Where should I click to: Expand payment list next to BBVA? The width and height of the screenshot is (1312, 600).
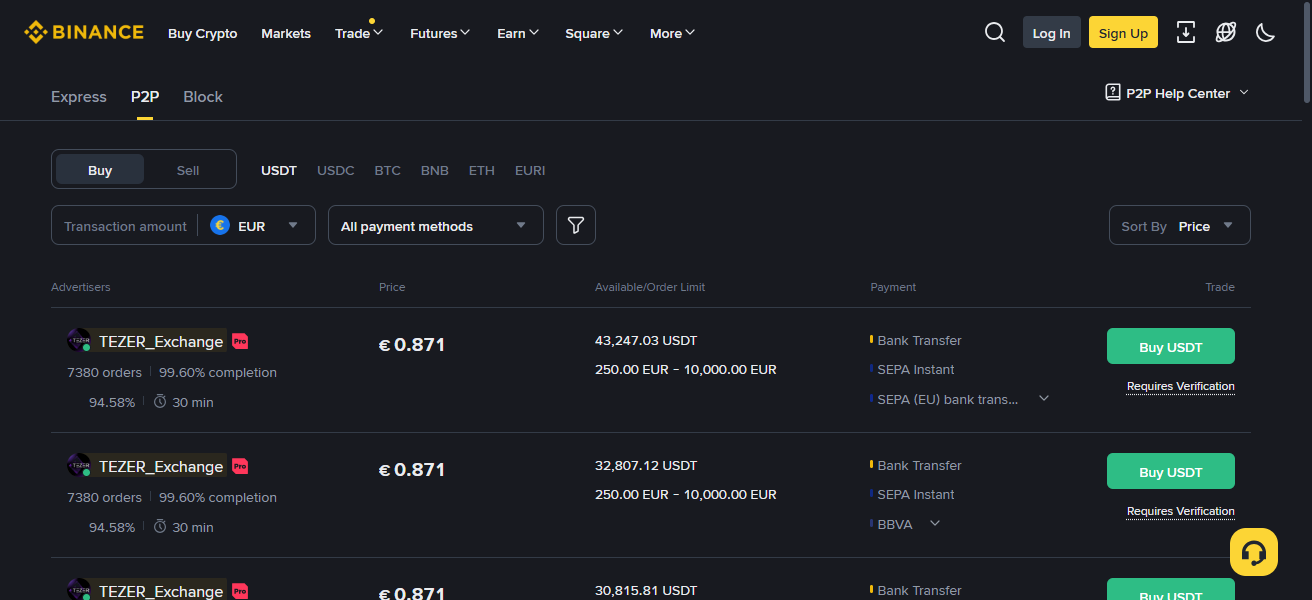point(935,524)
